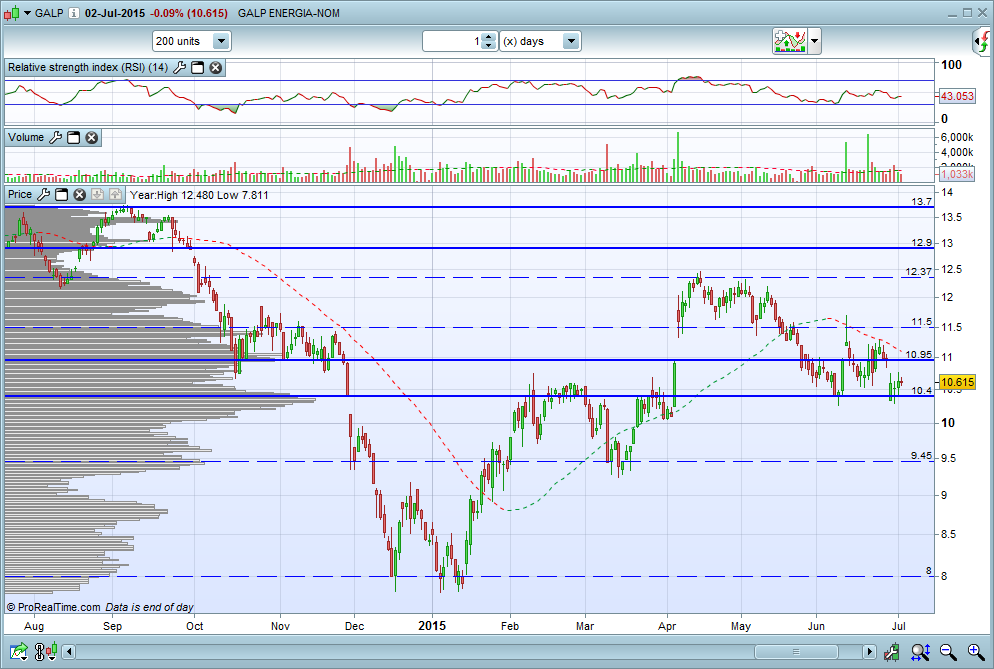Click the zoom-to-fit magnifier with arrows
The height and width of the screenshot is (669, 994).
point(920,652)
